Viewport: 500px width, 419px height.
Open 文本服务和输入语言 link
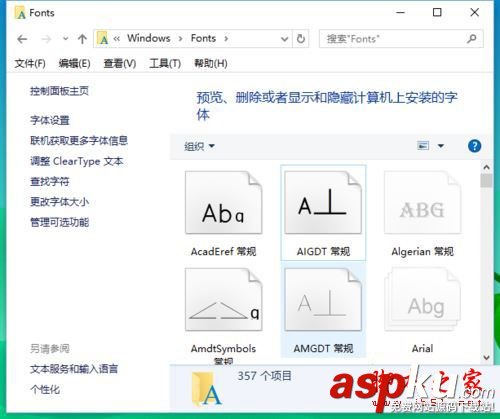click(x=74, y=369)
